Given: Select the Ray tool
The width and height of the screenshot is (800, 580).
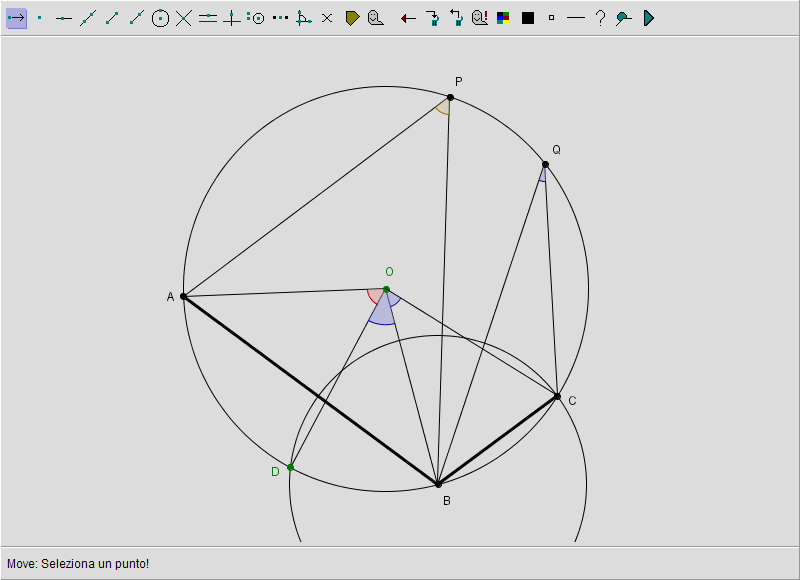Looking at the screenshot, I should coord(136,18).
